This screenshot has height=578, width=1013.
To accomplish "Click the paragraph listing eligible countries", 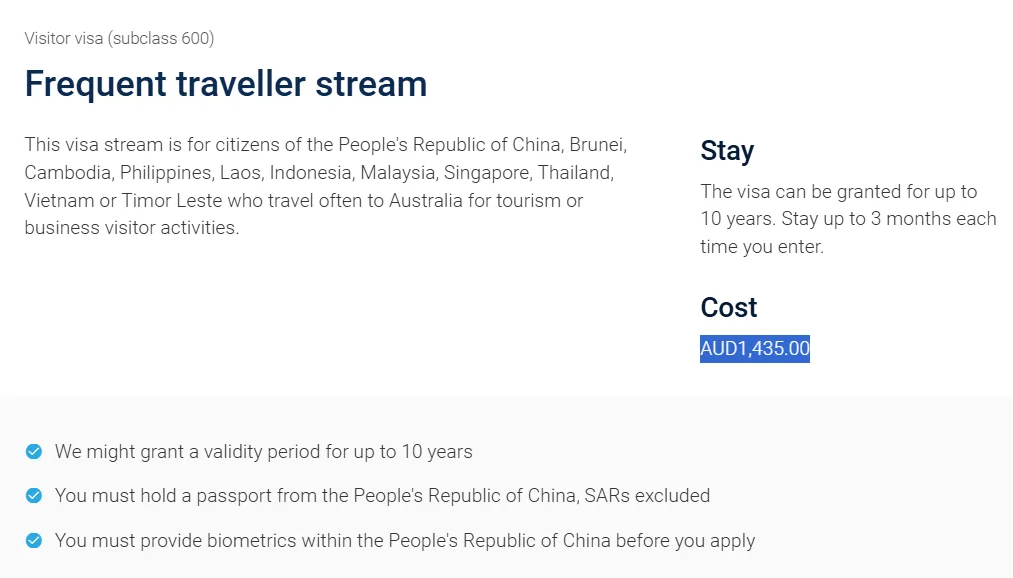I will [326, 186].
